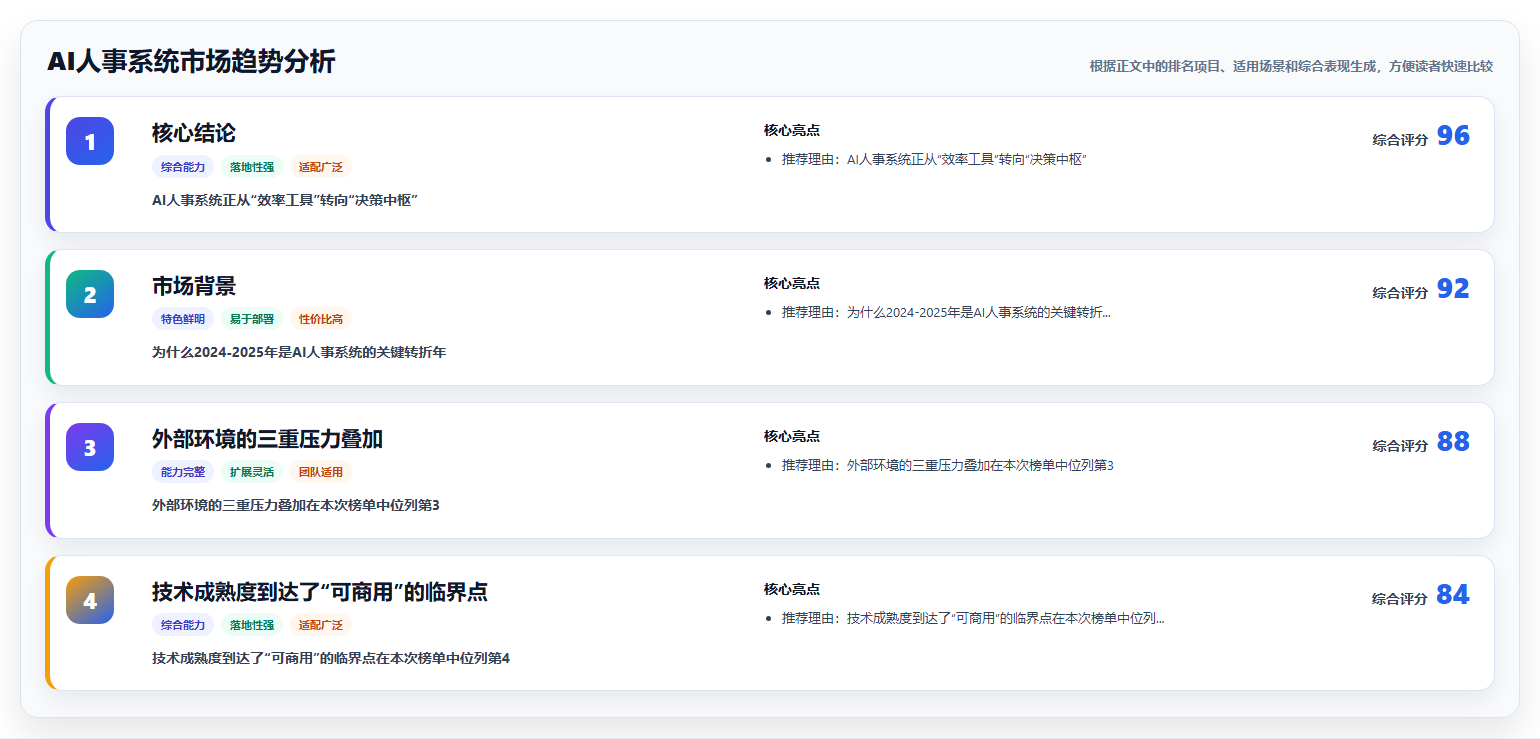Image resolution: width=1540 pixels, height=739 pixels.
Task: Click 落地性强 tag in 核心结论 card
Action: click(252, 167)
